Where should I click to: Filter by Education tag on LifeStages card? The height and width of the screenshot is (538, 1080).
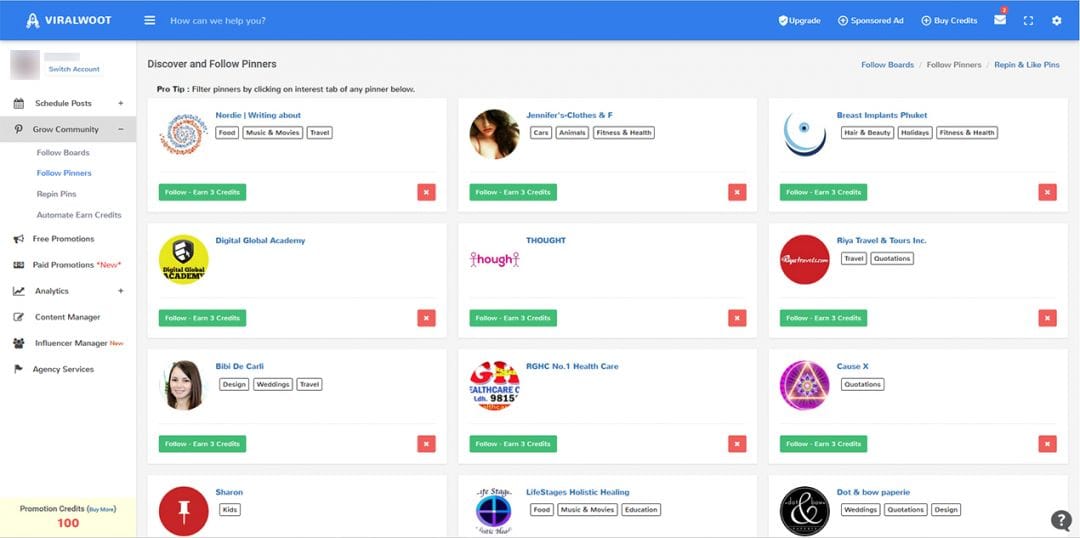pos(641,510)
